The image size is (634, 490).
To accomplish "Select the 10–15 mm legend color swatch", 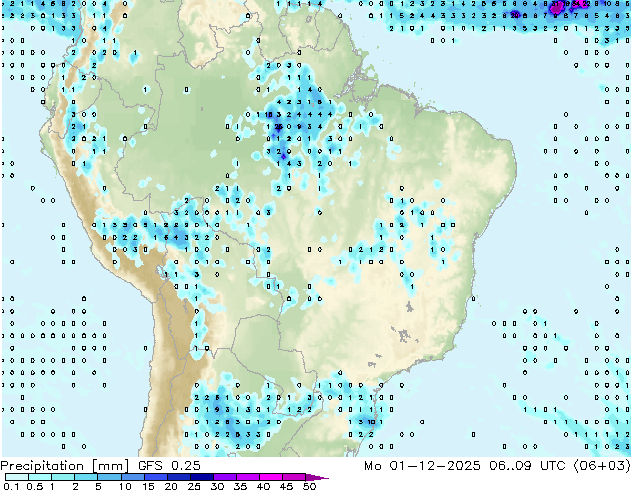I will (x=133, y=477).
